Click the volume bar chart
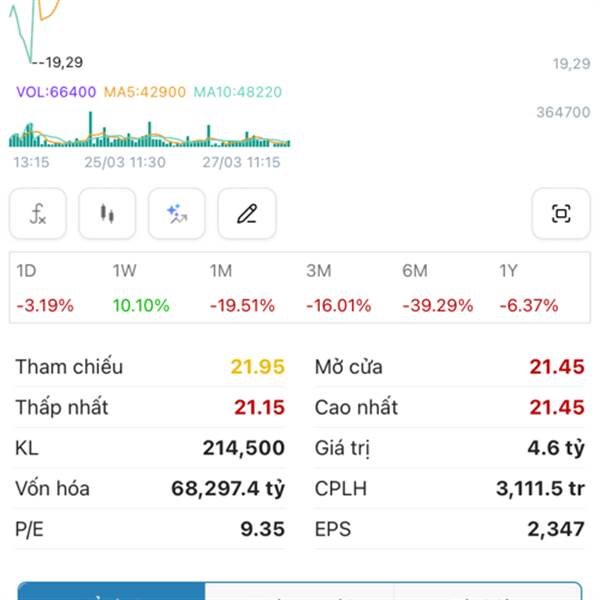Image resolution: width=600 pixels, height=600 pixels. pyautogui.click(x=150, y=131)
